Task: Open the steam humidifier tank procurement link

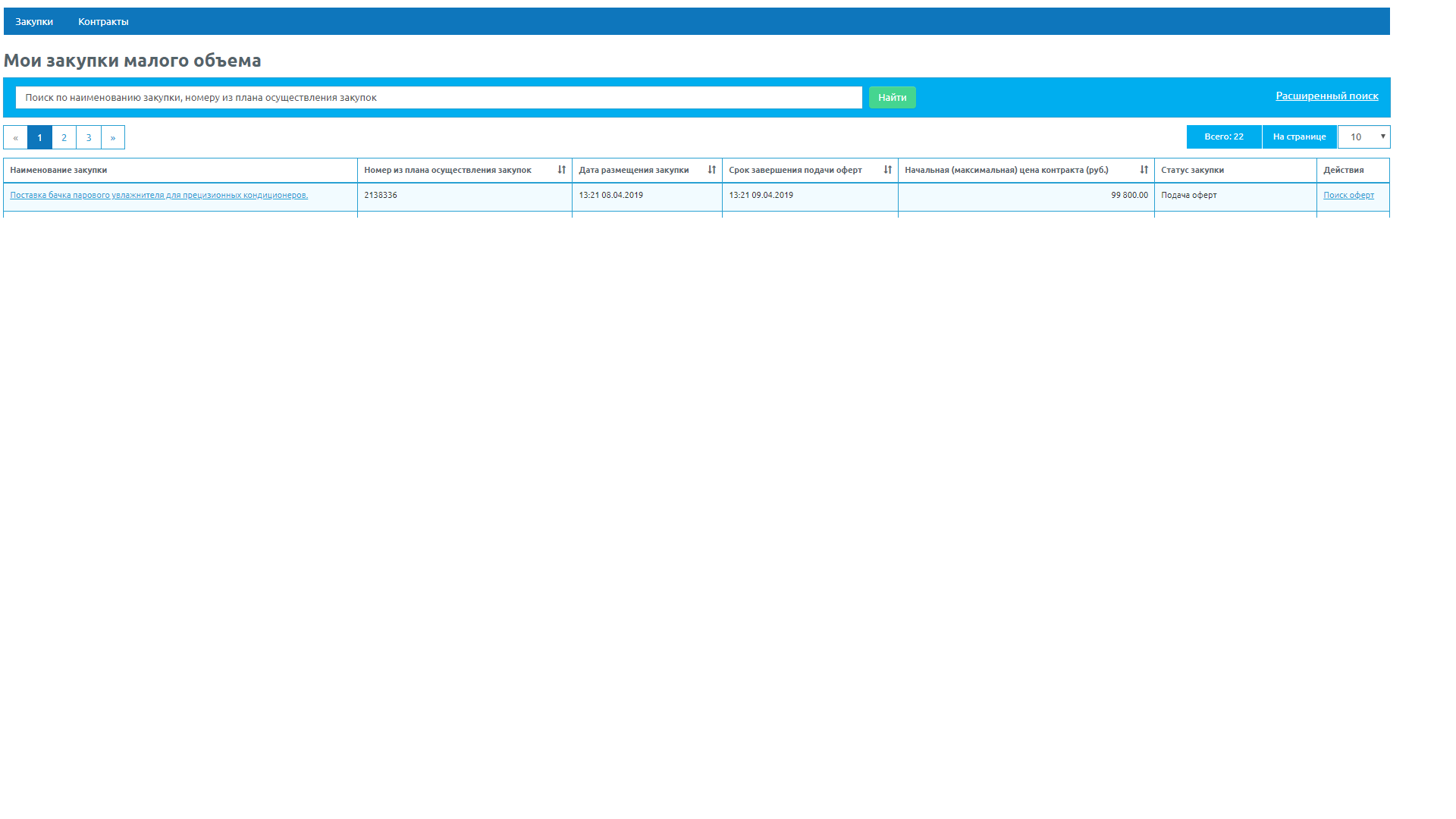Action: [x=158, y=196]
